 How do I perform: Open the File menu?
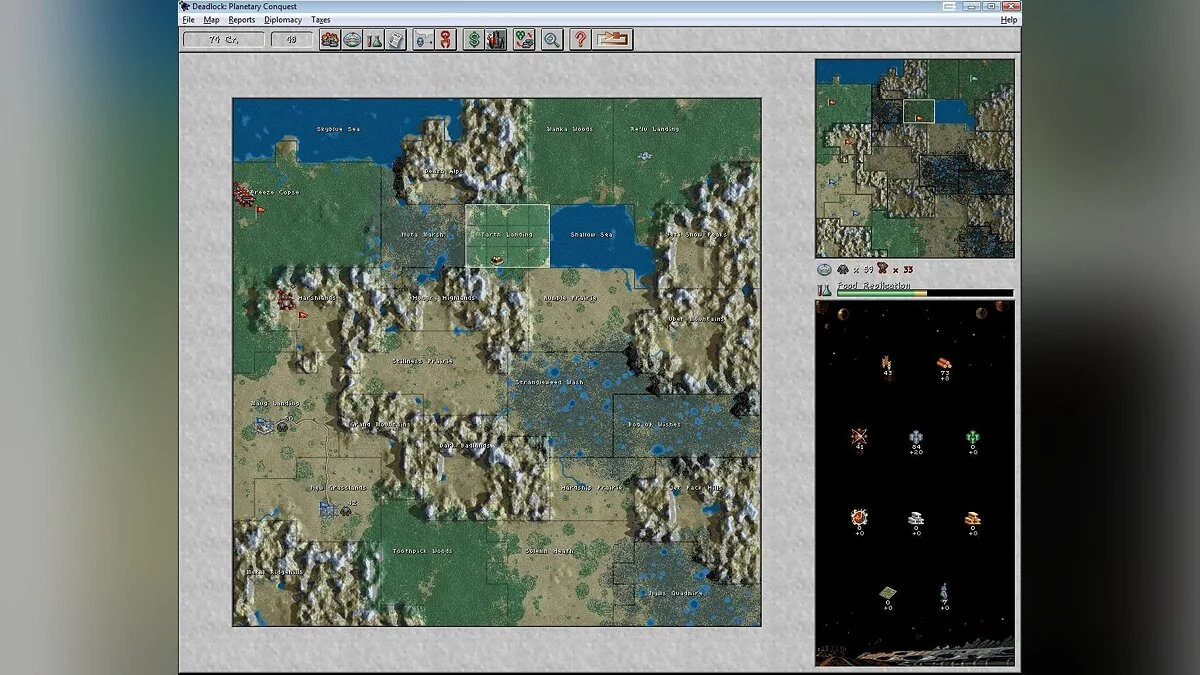[x=188, y=20]
